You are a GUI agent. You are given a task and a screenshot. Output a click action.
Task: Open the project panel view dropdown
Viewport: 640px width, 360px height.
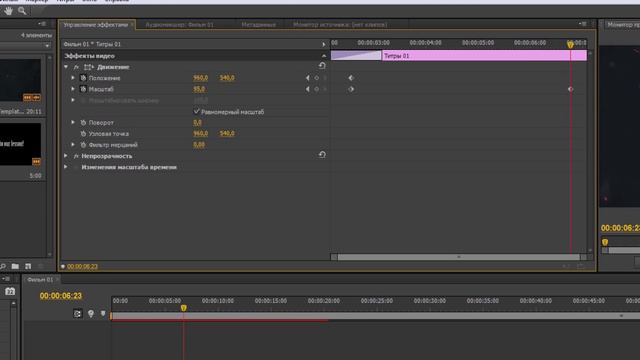47,45
